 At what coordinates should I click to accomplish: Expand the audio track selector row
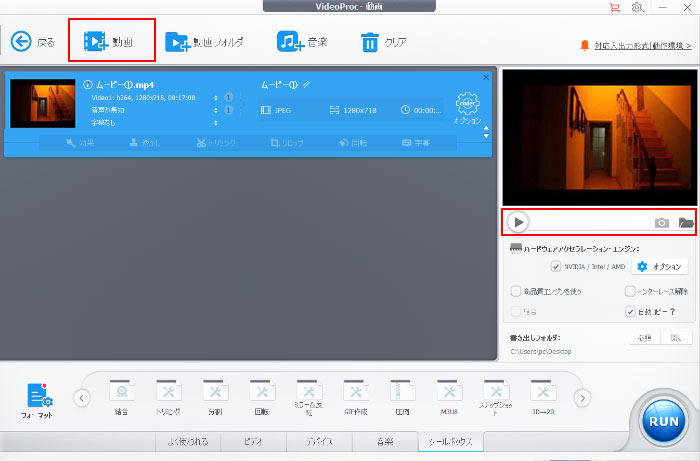coord(216,110)
